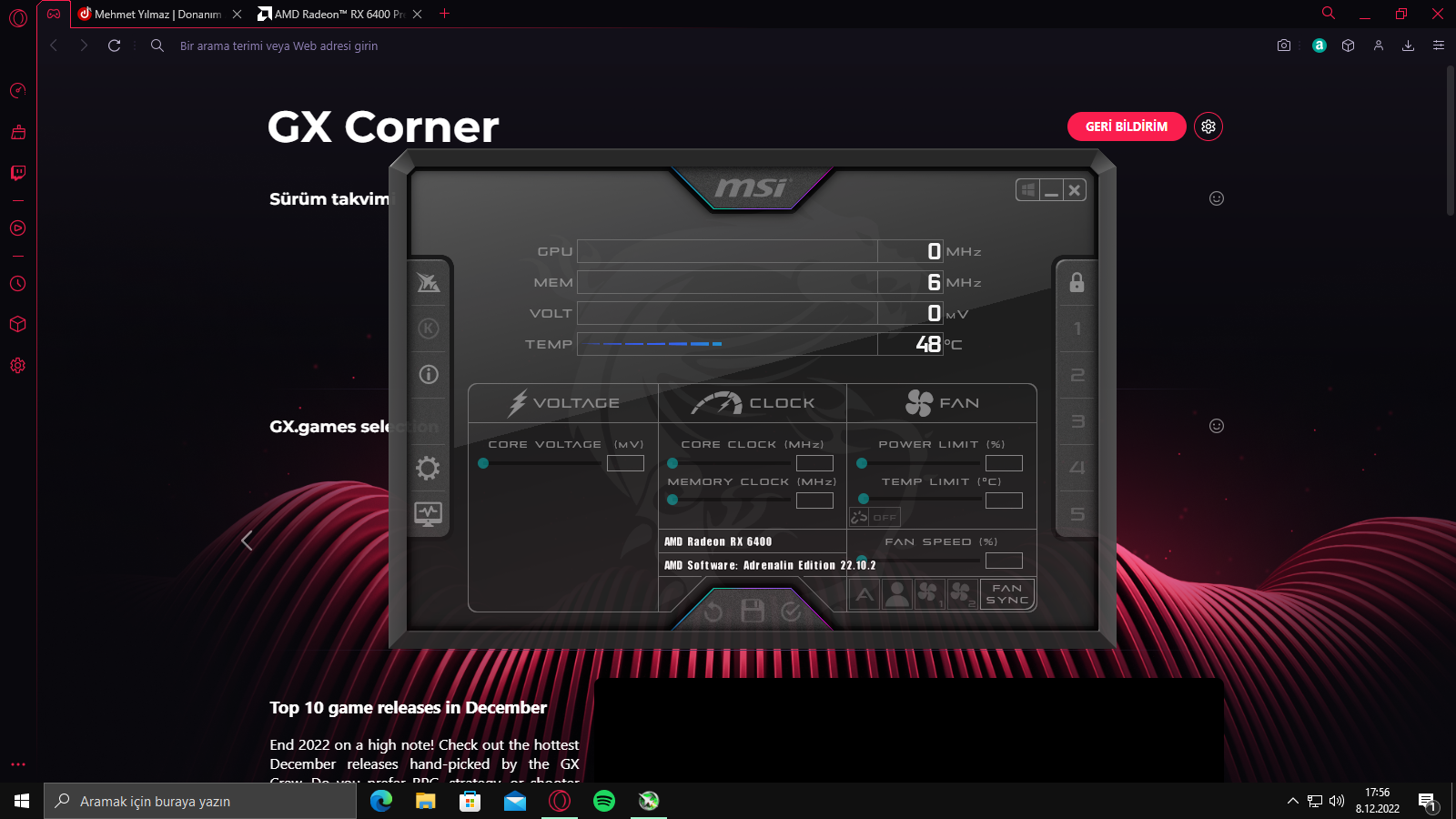The image size is (1456, 819).
Task: Toggle Afterburner profile lock
Action: pyautogui.click(x=1077, y=282)
